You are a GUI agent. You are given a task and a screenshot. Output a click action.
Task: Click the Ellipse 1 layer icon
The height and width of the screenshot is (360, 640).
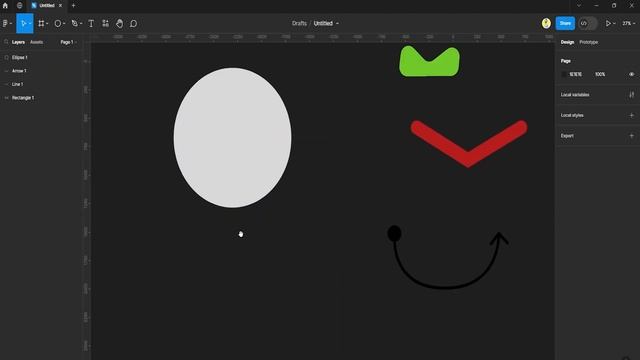click(x=7, y=58)
